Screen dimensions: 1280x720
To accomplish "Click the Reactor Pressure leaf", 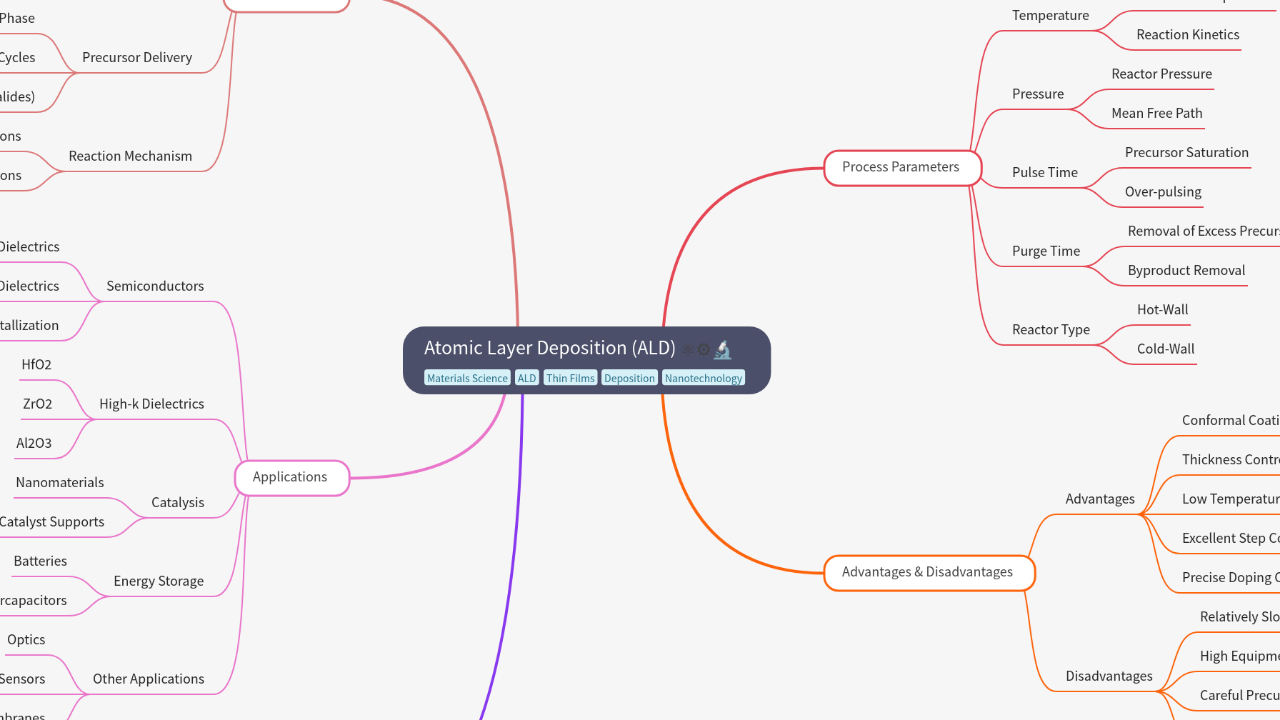I will point(1162,74).
